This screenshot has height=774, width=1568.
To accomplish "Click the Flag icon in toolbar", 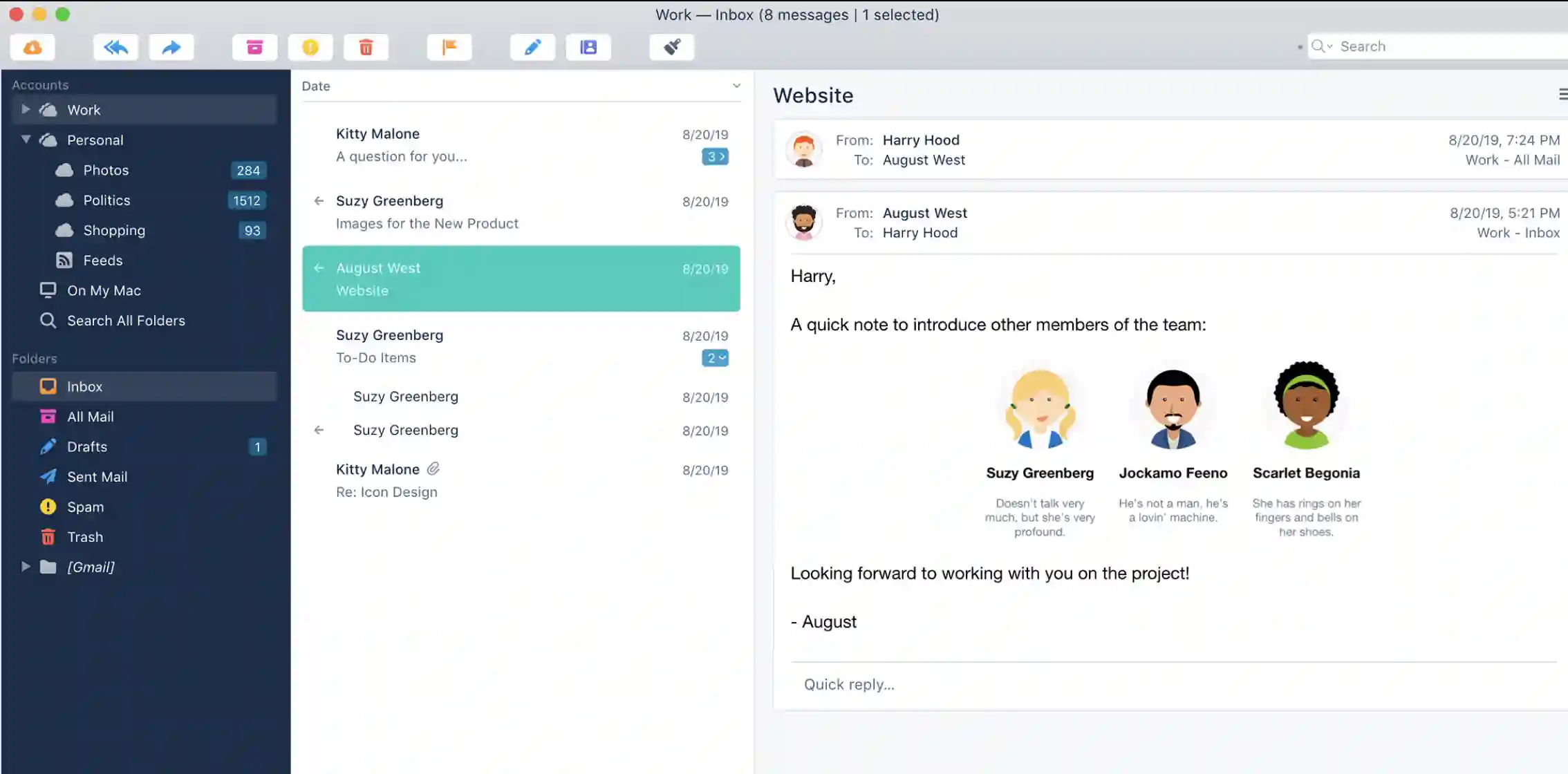I will [448, 47].
